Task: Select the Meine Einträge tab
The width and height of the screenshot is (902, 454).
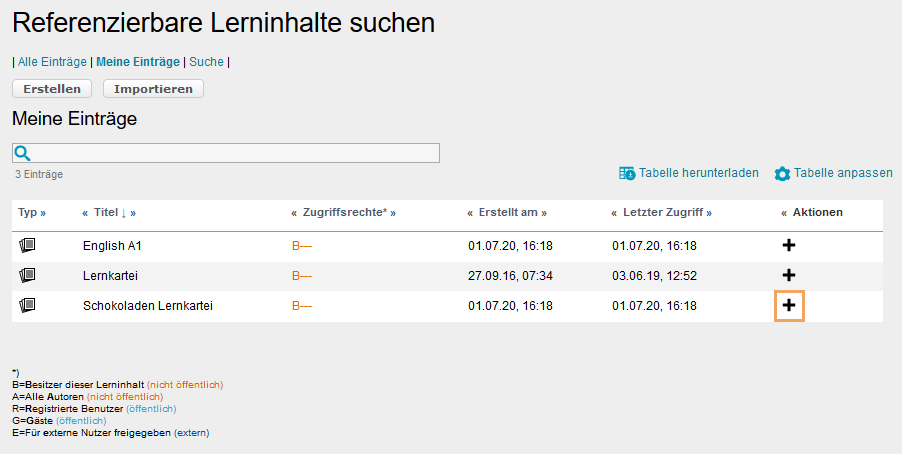Action: [x=138, y=62]
